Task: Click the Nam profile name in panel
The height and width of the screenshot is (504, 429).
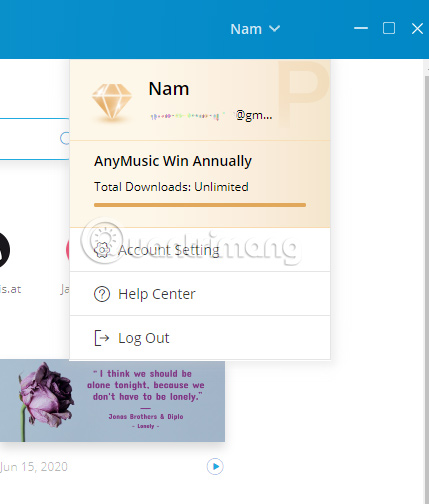Action: pos(169,89)
